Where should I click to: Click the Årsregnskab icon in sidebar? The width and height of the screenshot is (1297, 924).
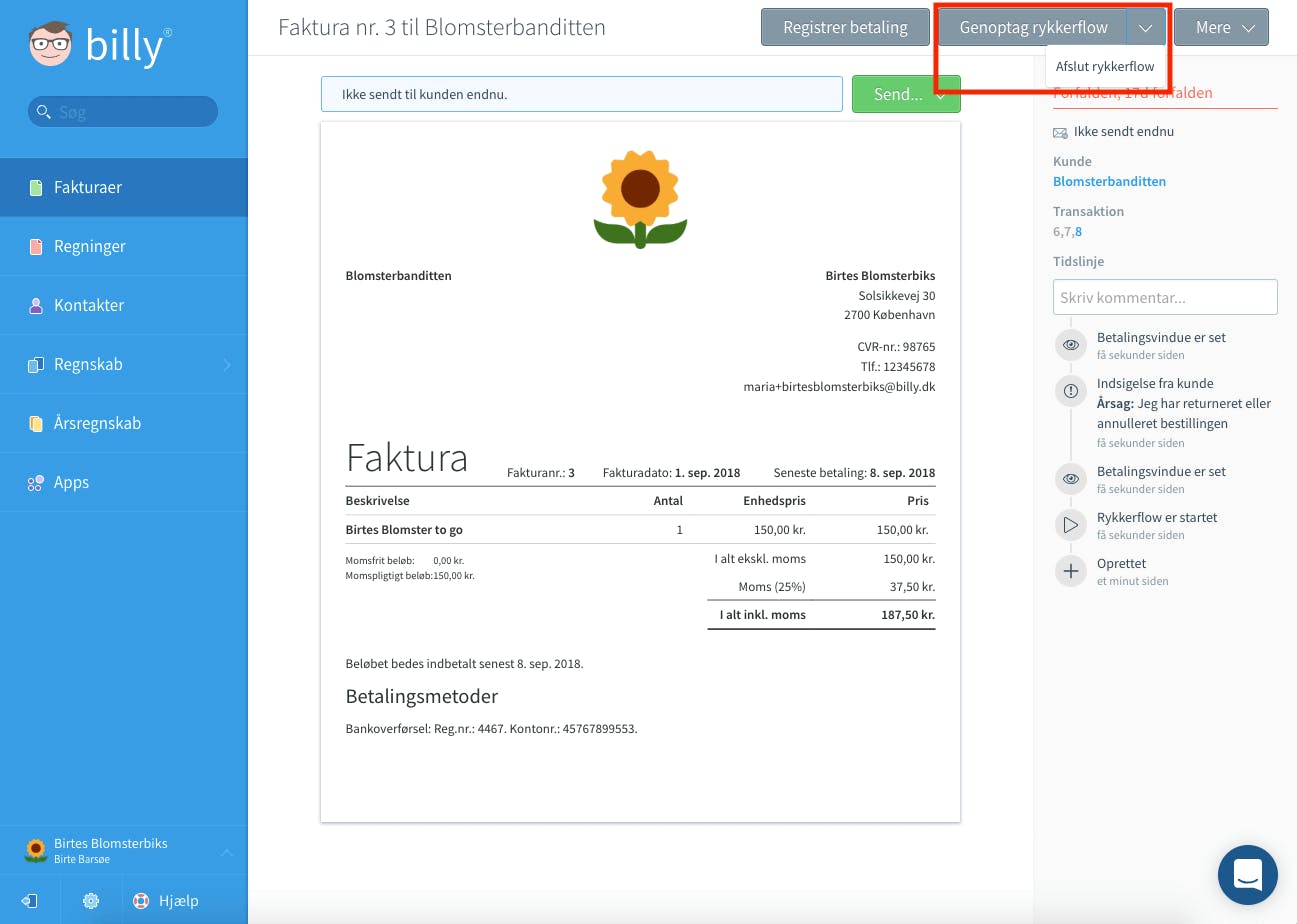pos(36,424)
